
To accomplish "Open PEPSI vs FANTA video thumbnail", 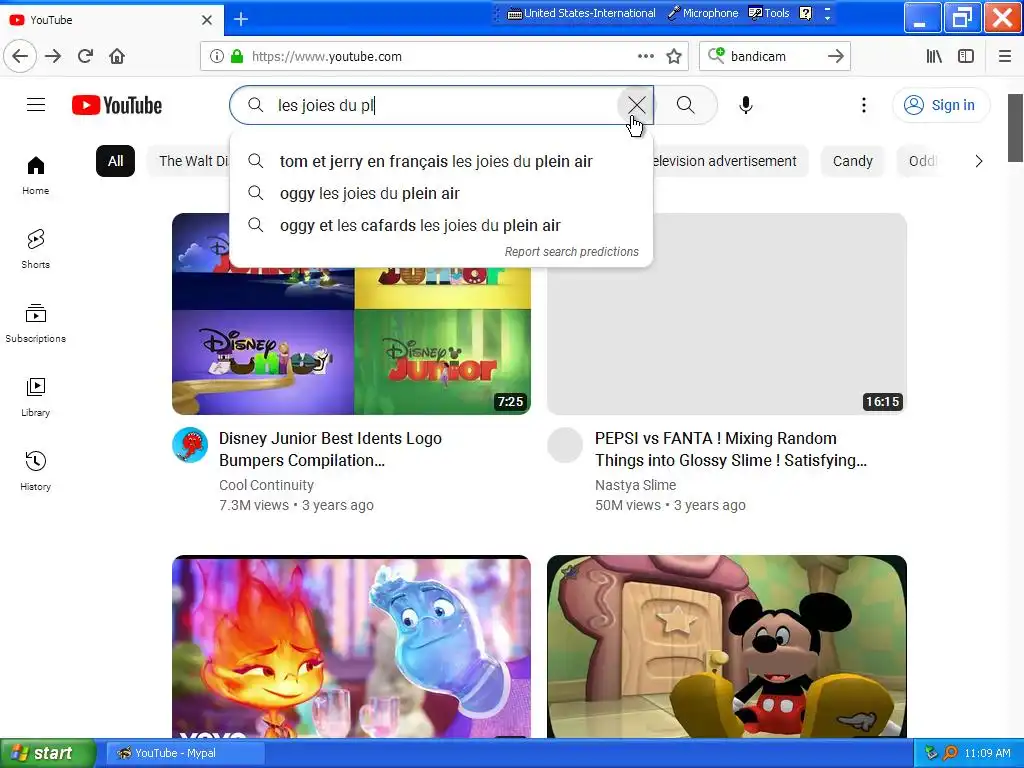I will click(x=727, y=314).
